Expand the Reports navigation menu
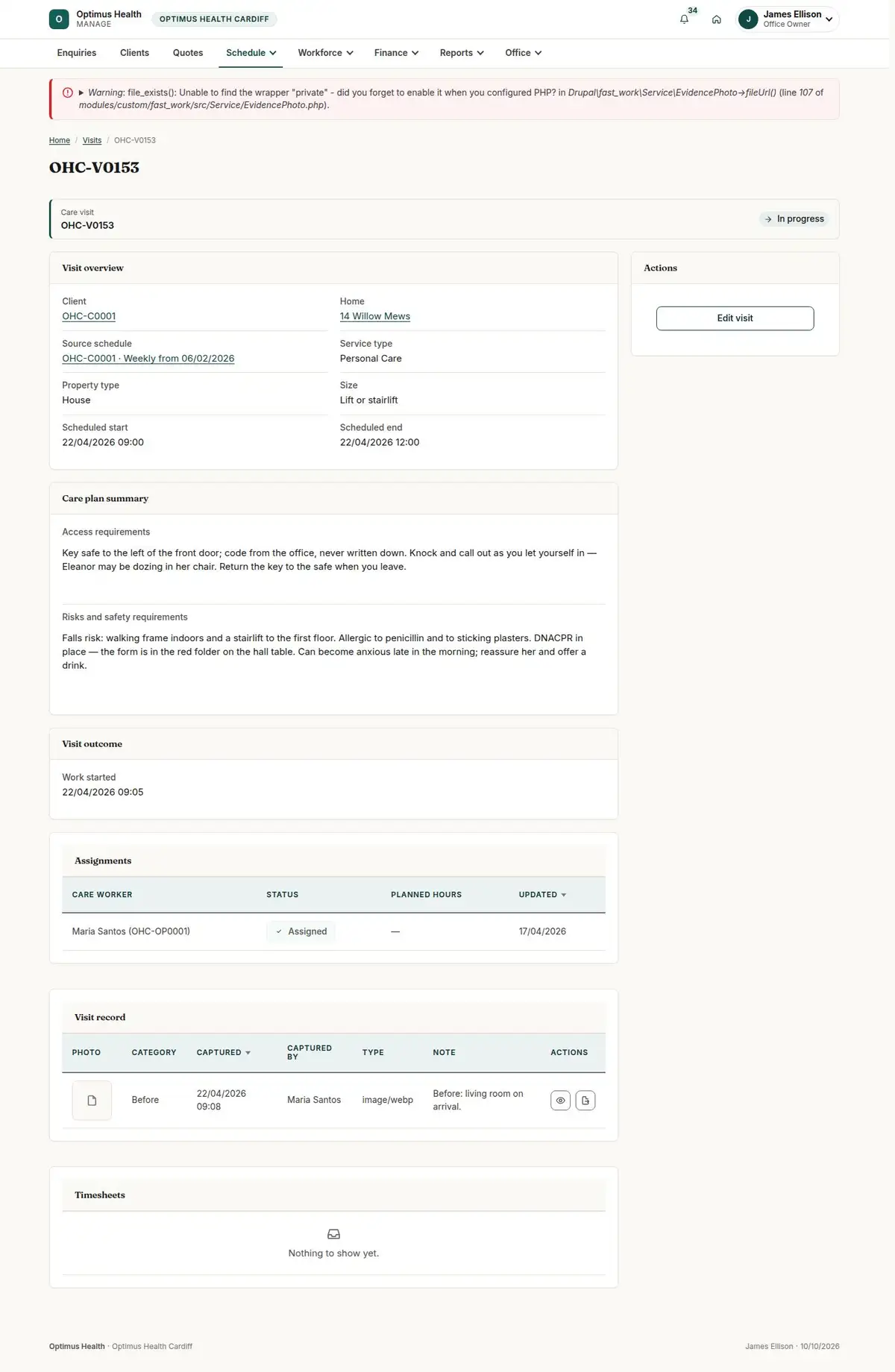This screenshot has height=1372, width=895. (x=462, y=53)
